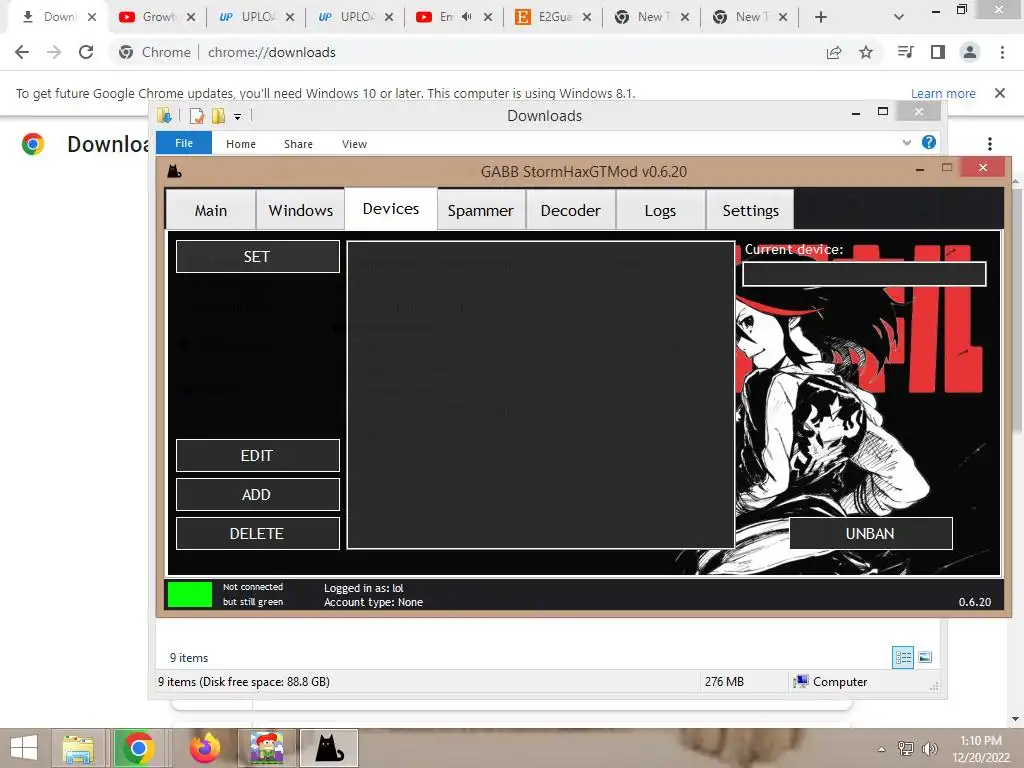Image resolution: width=1024 pixels, height=768 pixels.
Task: Switch to the Main tab in StormHax
Action: tap(210, 210)
